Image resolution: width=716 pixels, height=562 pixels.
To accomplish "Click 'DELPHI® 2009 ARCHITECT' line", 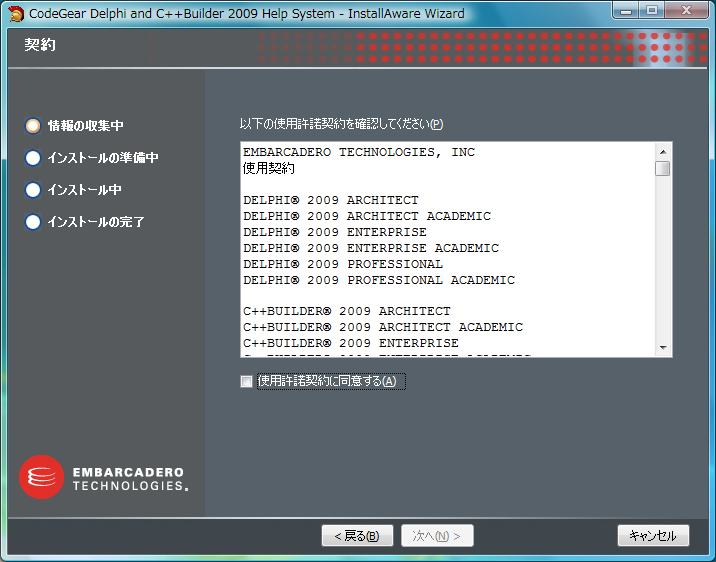I will (x=331, y=200).
